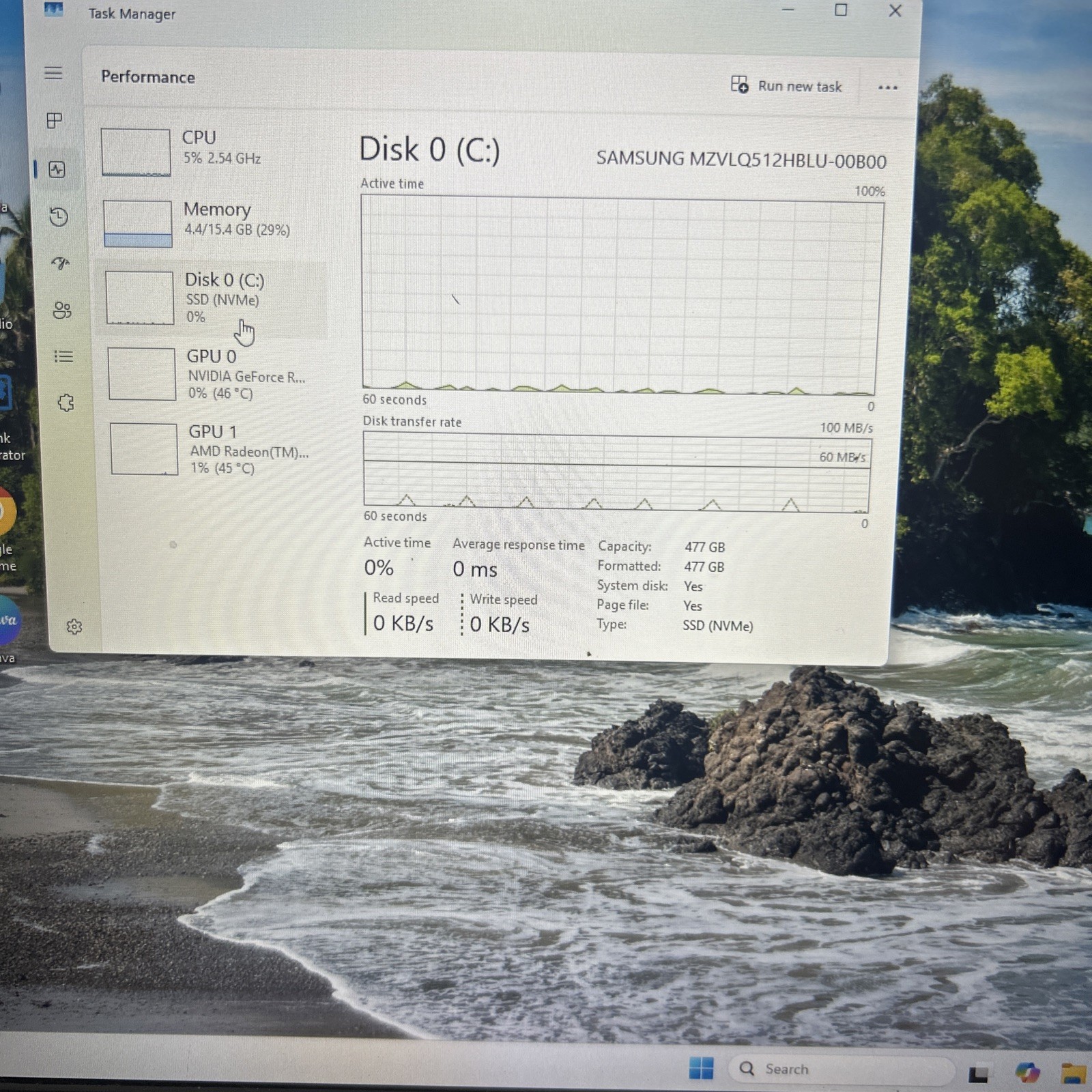The width and height of the screenshot is (1092, 1092).
Task: Click the Read speed 0 KB/s value
Action: (403, 623)
